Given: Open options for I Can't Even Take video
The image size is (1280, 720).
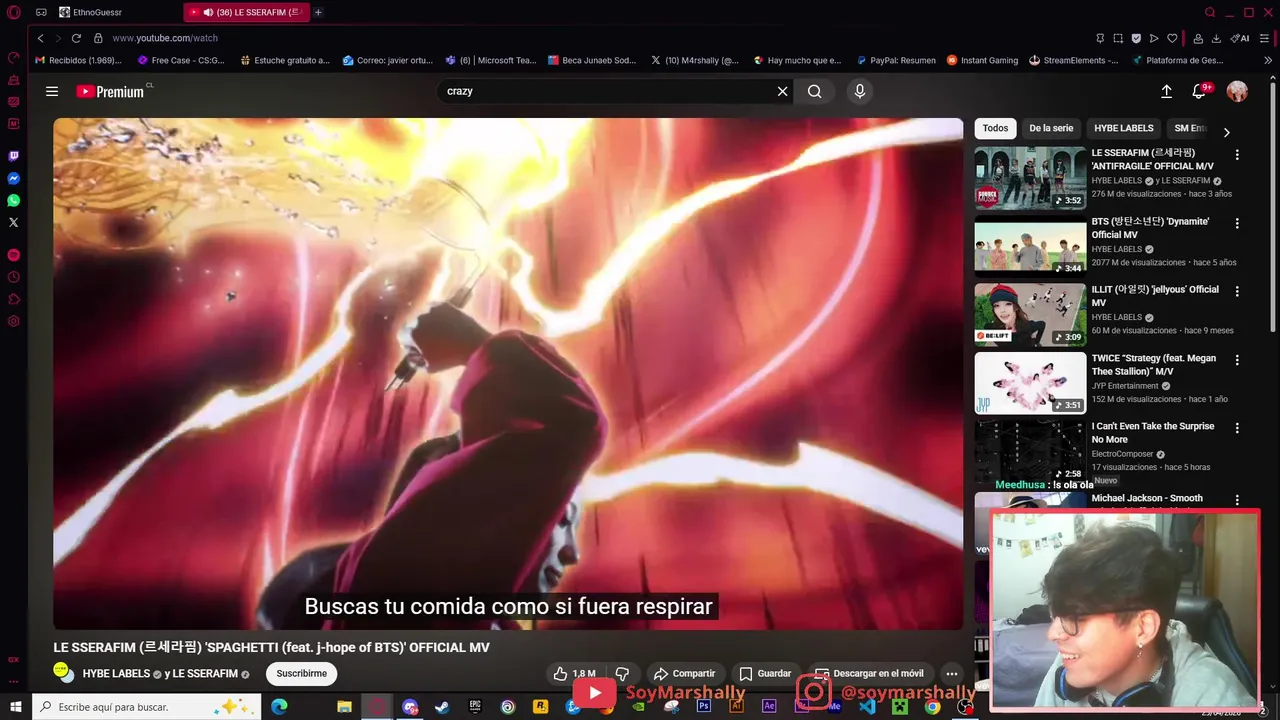Looking at the screenshot, I should click(x=1237, y=428).
